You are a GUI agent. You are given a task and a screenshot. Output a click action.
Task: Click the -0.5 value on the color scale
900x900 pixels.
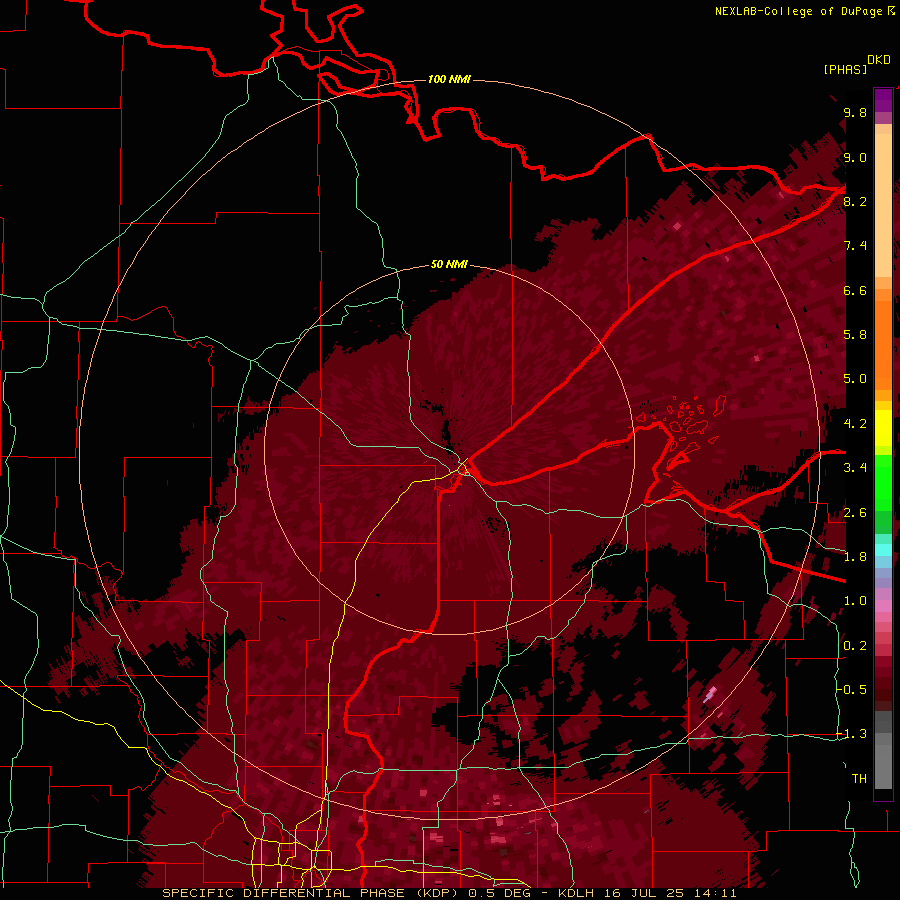[x=852, y=690]
